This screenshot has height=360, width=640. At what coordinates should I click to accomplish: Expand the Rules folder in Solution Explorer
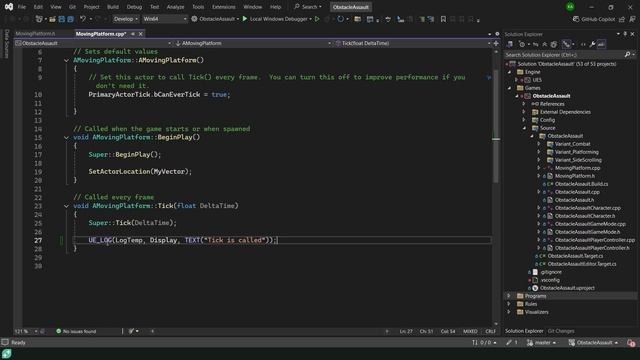509,304
